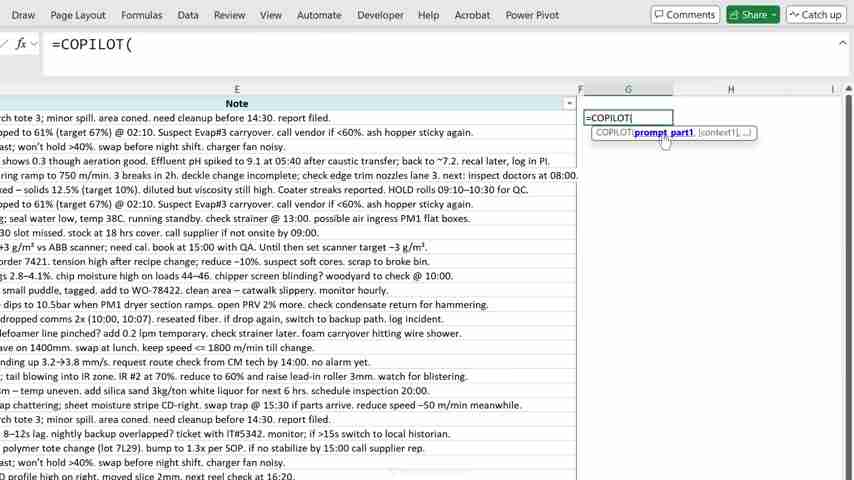Viewport: 854px width, 480px height.
Task: Select note about sheet moisture stripe CD-right
Action: (x=288, y=405)
